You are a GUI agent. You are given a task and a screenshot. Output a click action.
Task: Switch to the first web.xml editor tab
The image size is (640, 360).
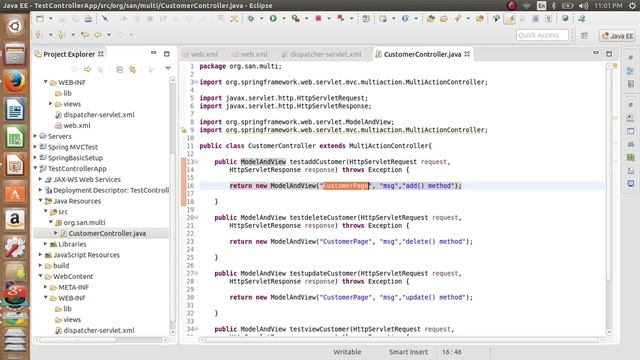(x=200, y=54)
